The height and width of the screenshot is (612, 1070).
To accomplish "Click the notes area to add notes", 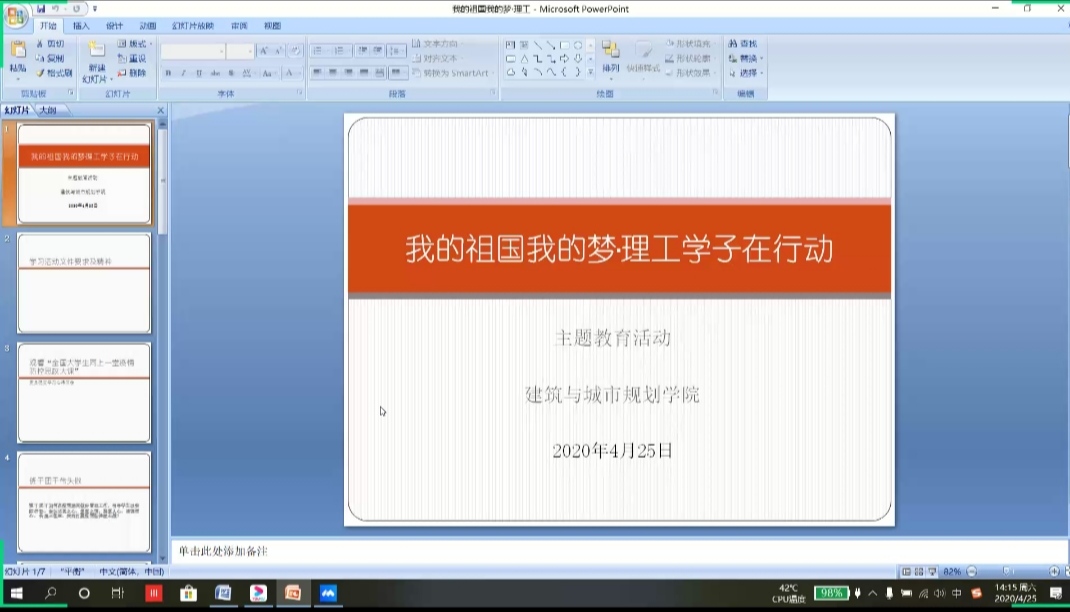I will (x=600, y=551).
